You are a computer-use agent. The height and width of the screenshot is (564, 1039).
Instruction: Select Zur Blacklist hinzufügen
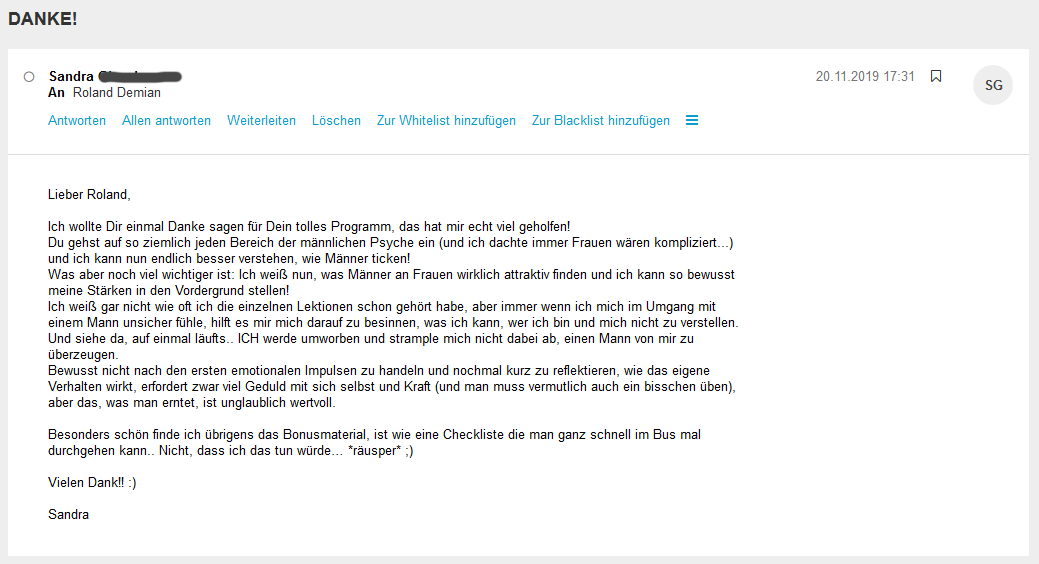point(601,121)
